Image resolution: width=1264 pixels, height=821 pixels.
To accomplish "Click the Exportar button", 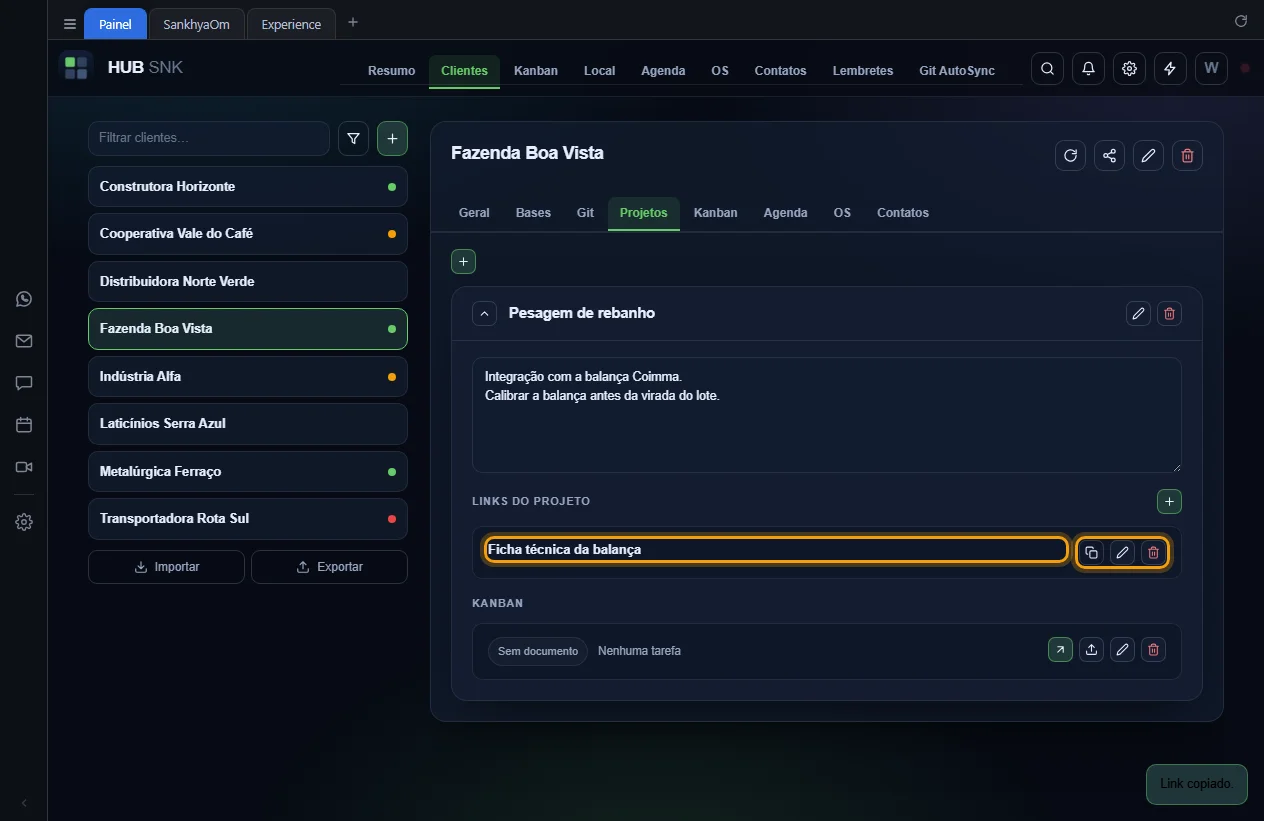I will [329, 567].
